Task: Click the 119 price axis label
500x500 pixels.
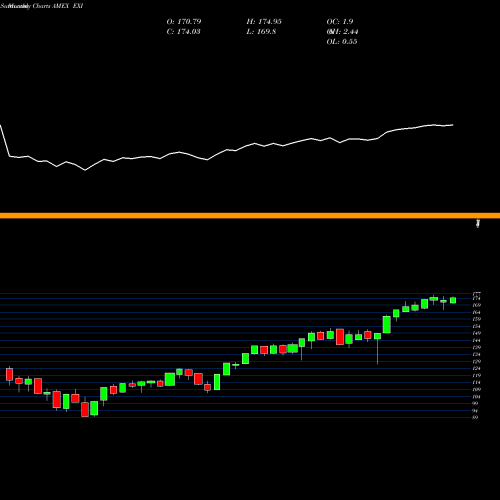Action: tap(476, 376)
